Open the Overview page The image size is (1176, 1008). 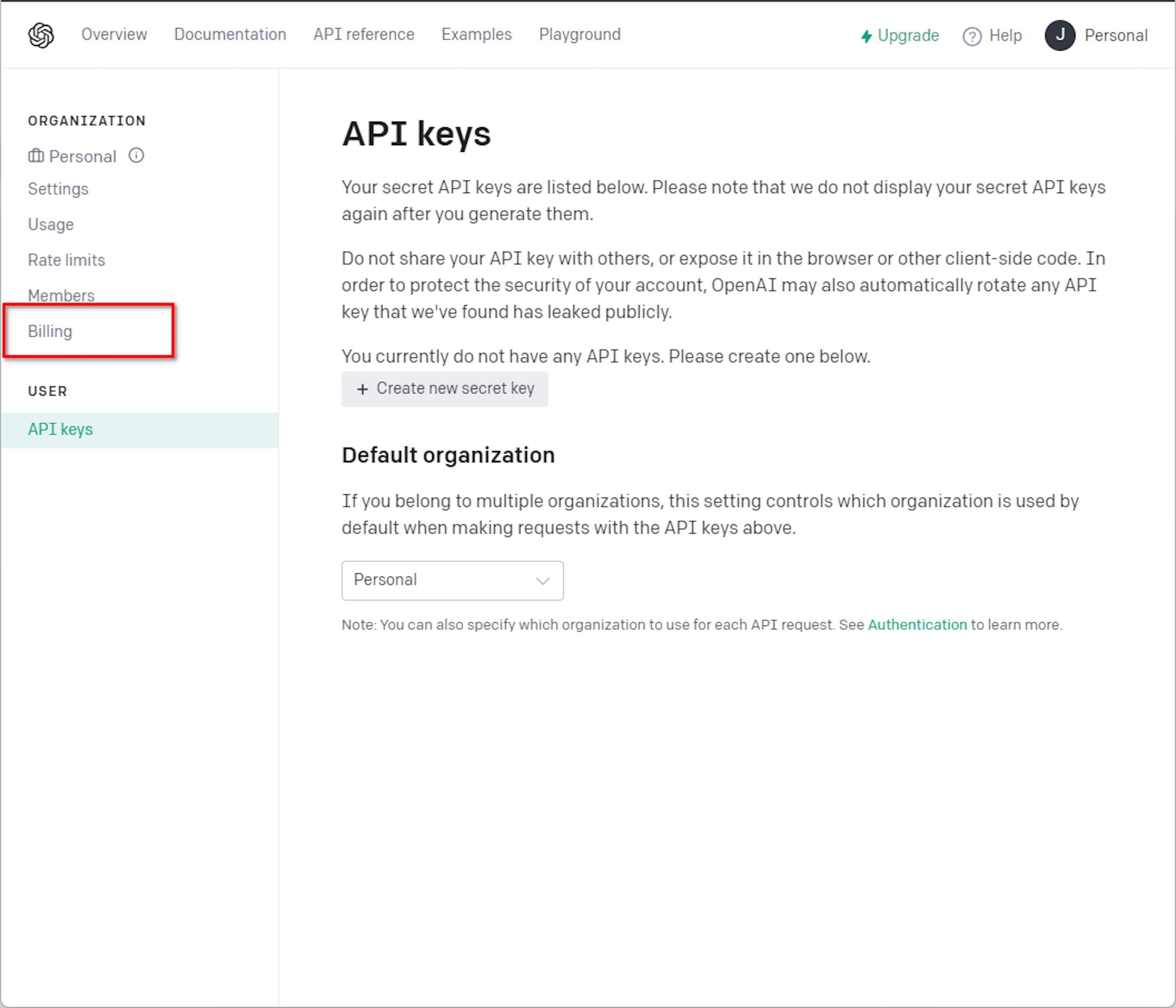point(114,34)
